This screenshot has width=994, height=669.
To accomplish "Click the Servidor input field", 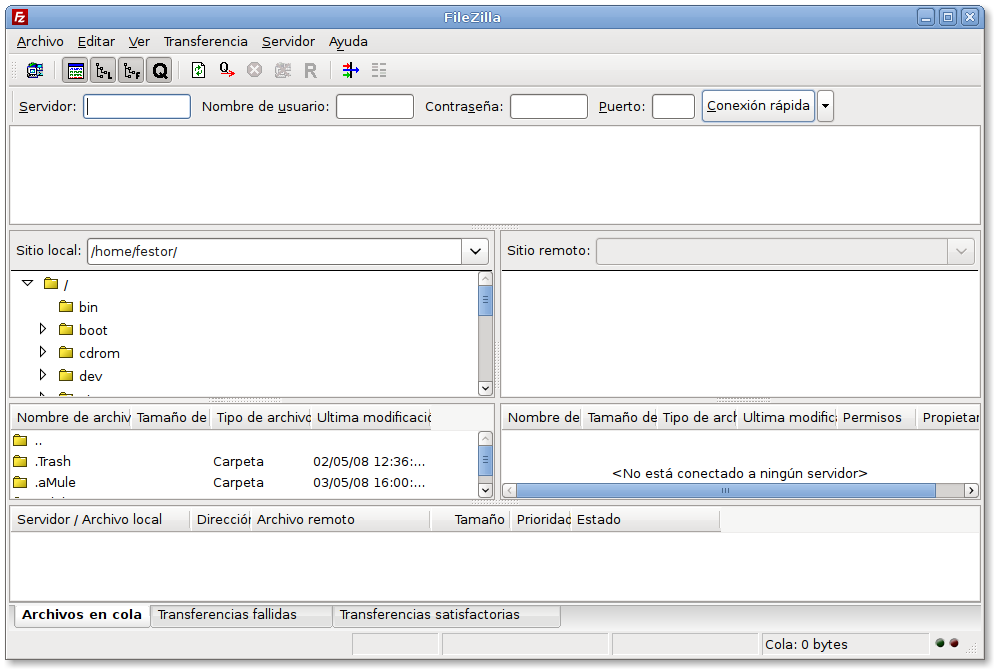I will [x=137, y=106].
